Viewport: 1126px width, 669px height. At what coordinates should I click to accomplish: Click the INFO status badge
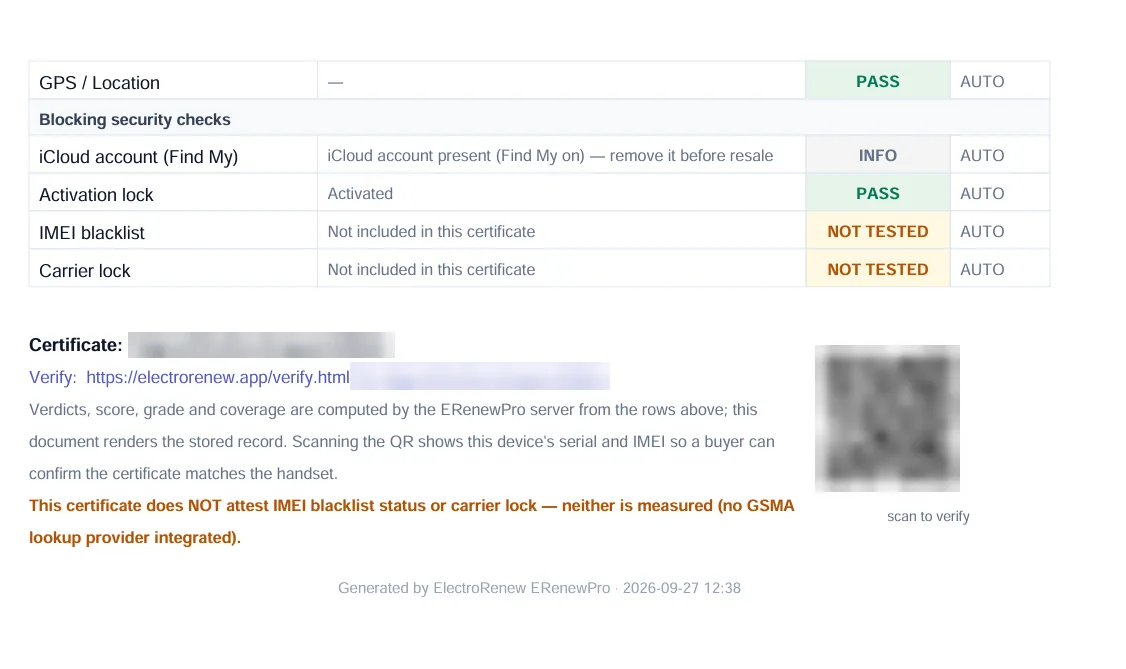878,156
